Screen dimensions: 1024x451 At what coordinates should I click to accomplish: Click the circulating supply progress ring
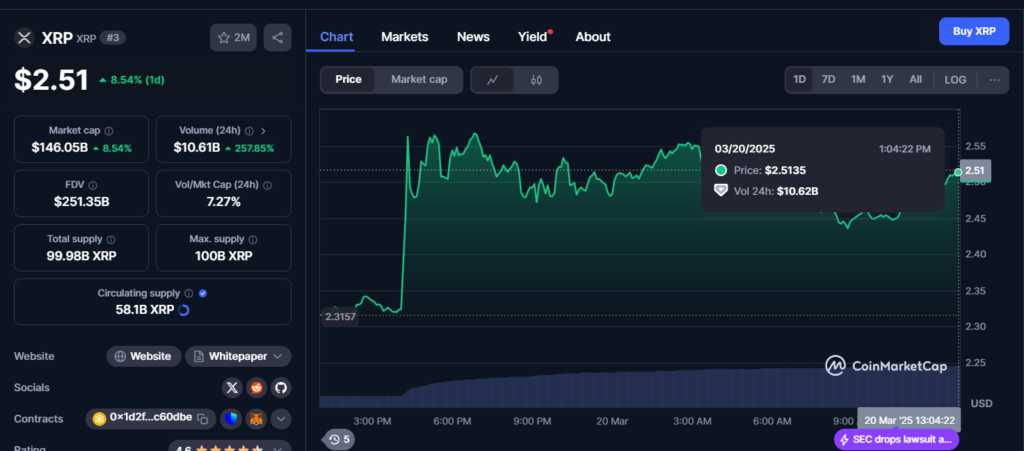(184, 310)
